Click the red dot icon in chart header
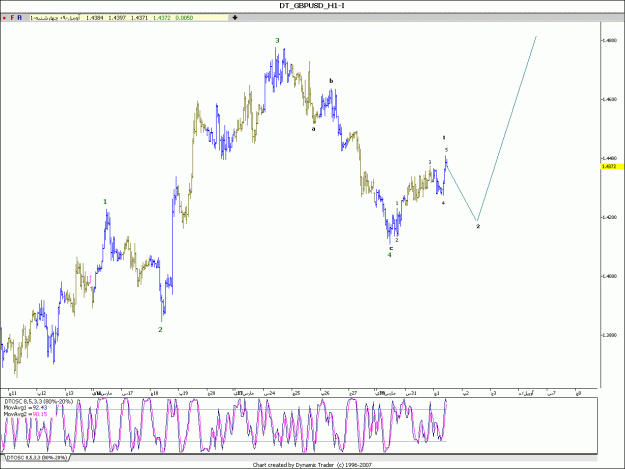 [x=4, y=18]
